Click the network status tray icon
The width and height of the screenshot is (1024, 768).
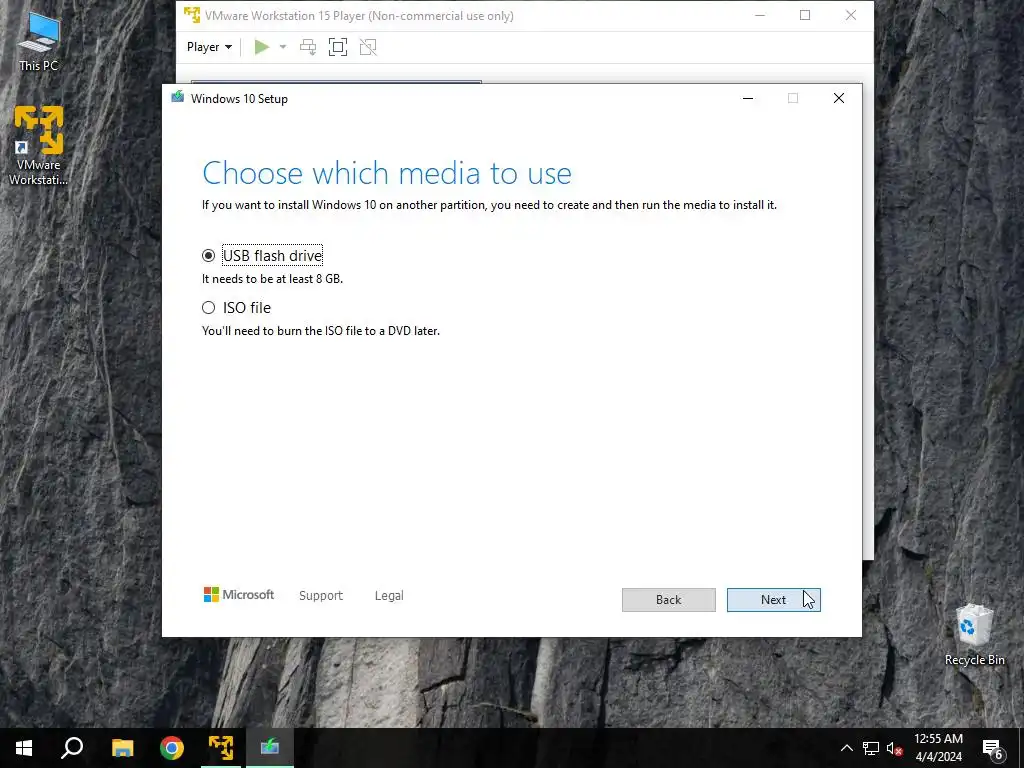[871, 748]
